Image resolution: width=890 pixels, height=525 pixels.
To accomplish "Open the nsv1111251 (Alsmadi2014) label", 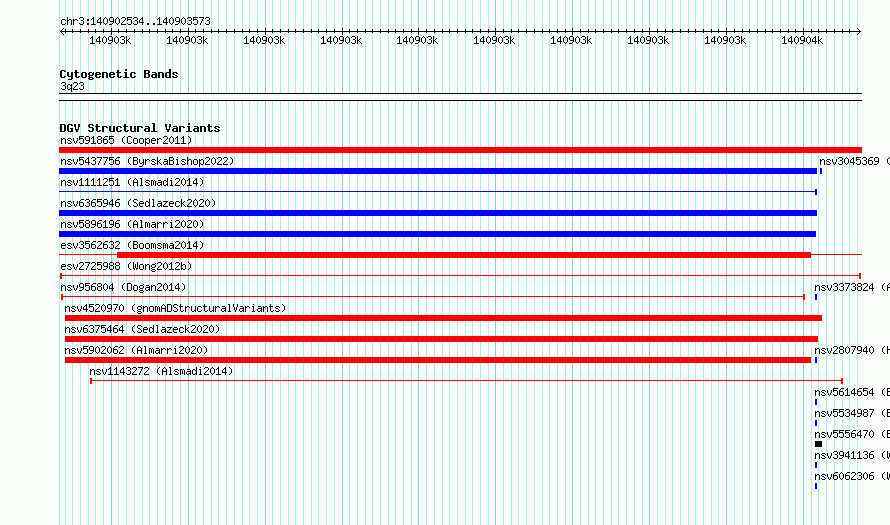I will coord(132,182).
